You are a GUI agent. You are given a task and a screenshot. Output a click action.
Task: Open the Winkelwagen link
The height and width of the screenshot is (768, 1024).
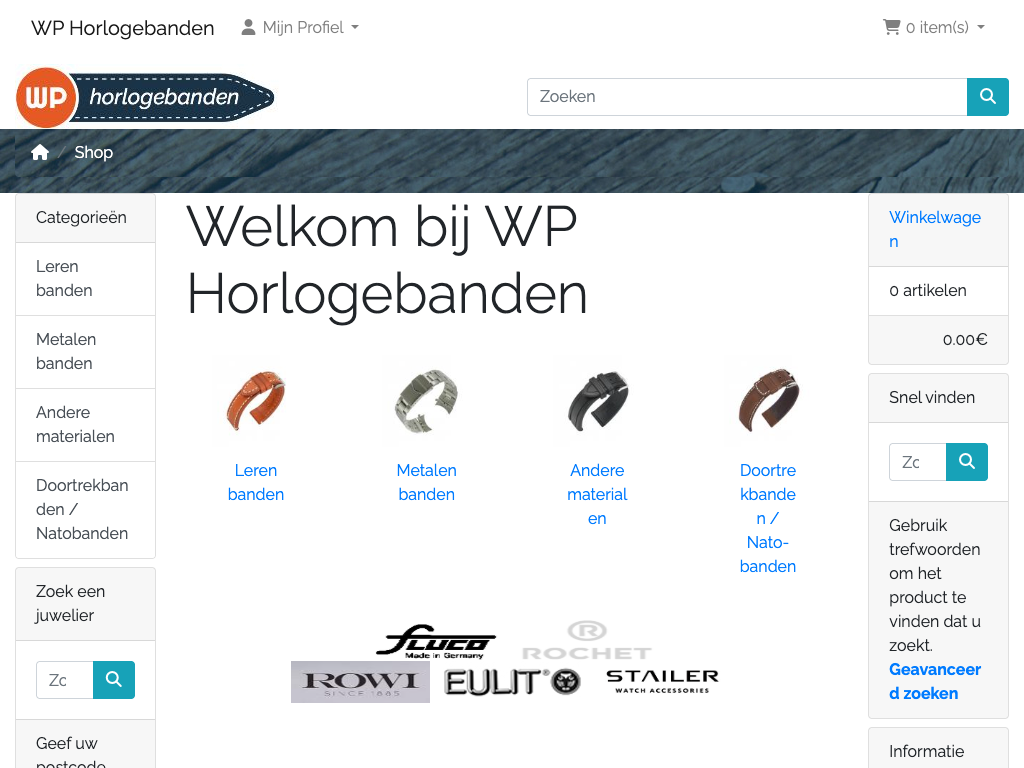click(x=935, y=229)
